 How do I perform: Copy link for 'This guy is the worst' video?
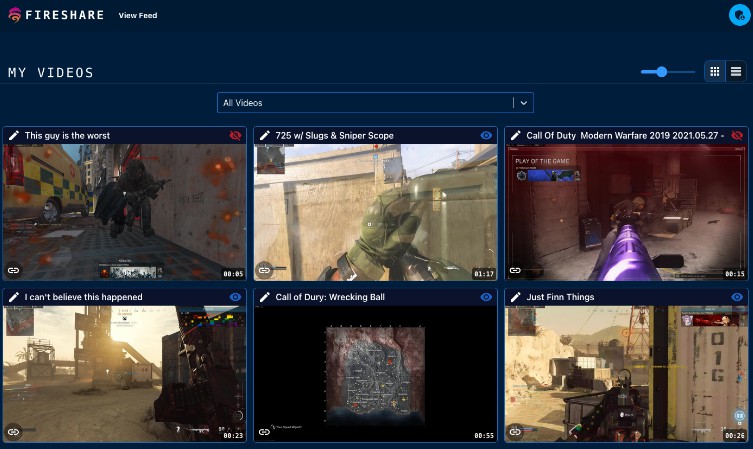point(14,270)
